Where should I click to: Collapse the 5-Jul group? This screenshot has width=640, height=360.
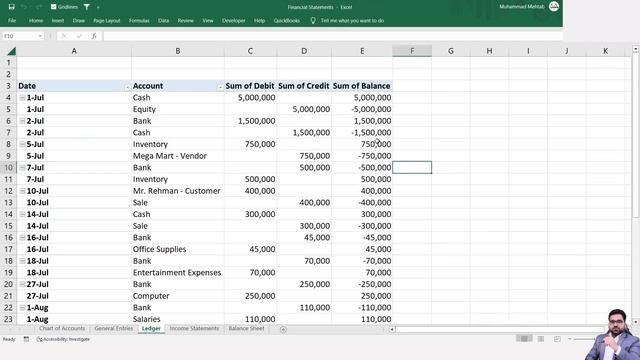pyautogui.click(x=22, y=144)
